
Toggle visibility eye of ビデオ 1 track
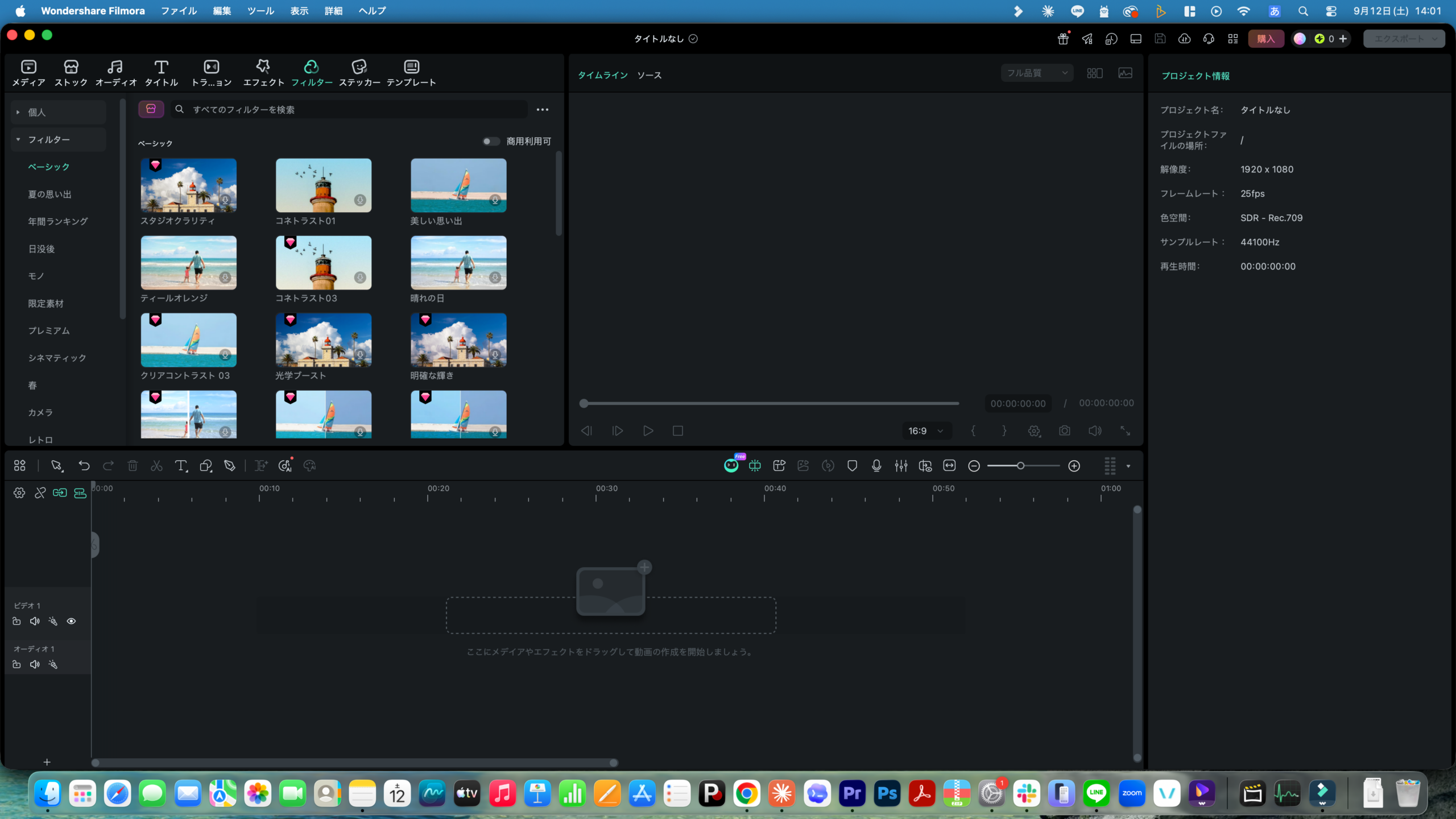point(71,621)
